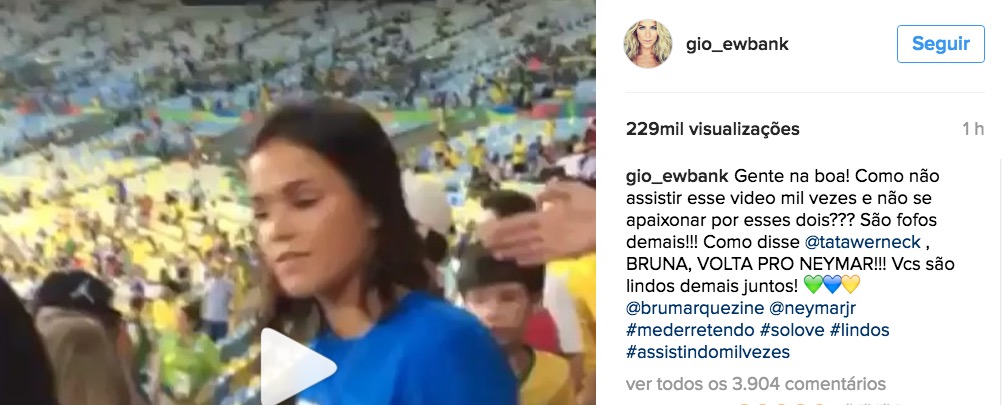Click the yellow heart emoji
The height and width of the screenshot is (405, 1002).
click(851, 284)
